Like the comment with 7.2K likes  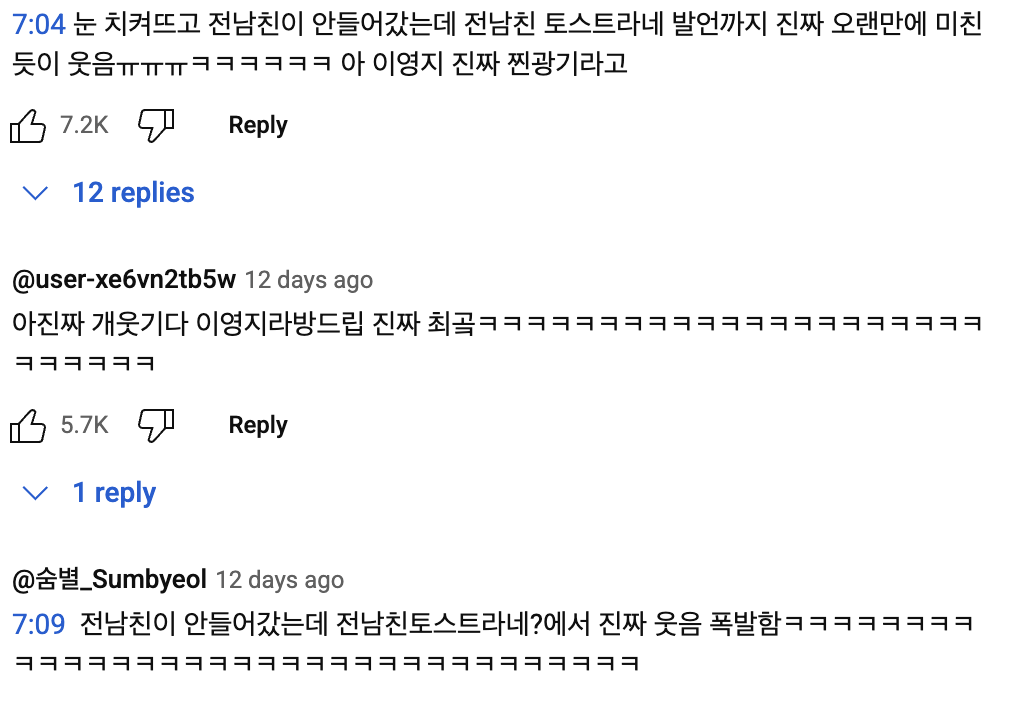click(x=28, y=126)
